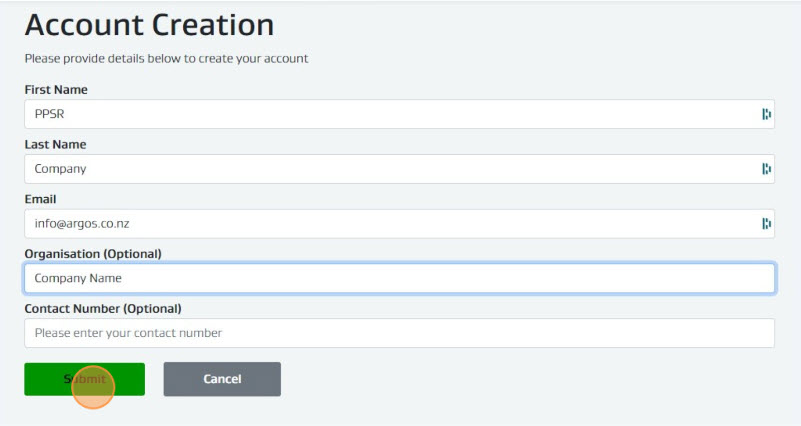Click the Contact Number (Optional) label
This screenshot has width=801, height=426.
click(x=103, y=309)
